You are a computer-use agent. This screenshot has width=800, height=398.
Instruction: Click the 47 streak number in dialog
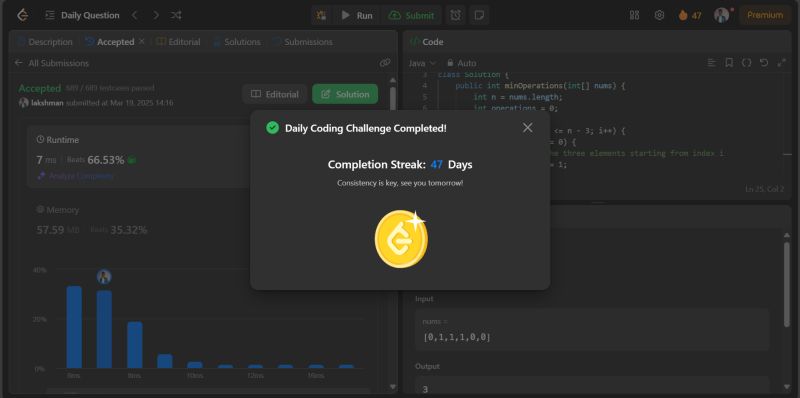point(437,165)
